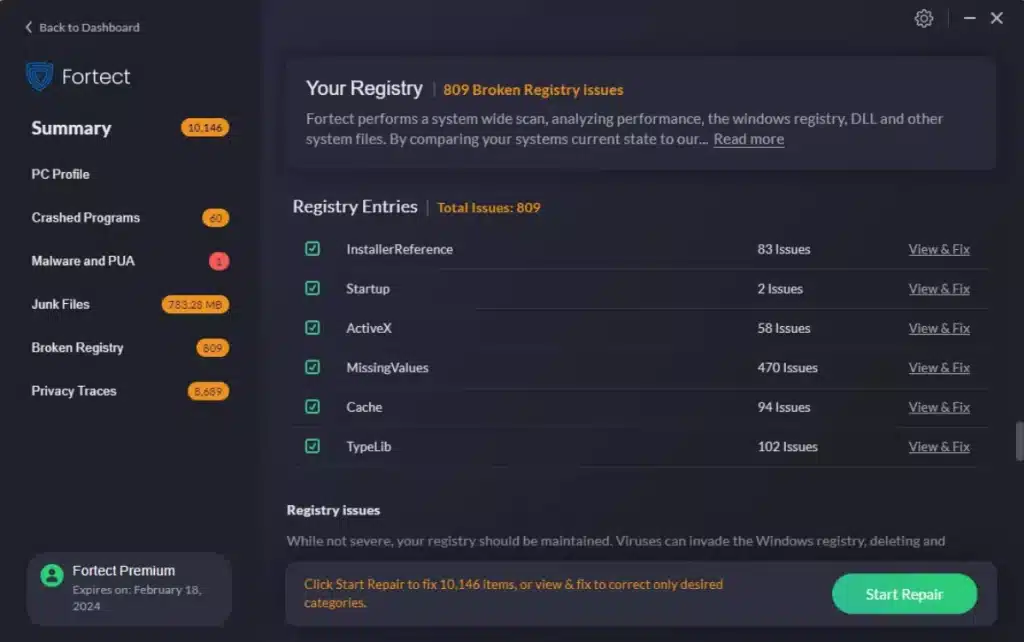Uncheck the InstallerReference checkbox

(x=312, y=249)
